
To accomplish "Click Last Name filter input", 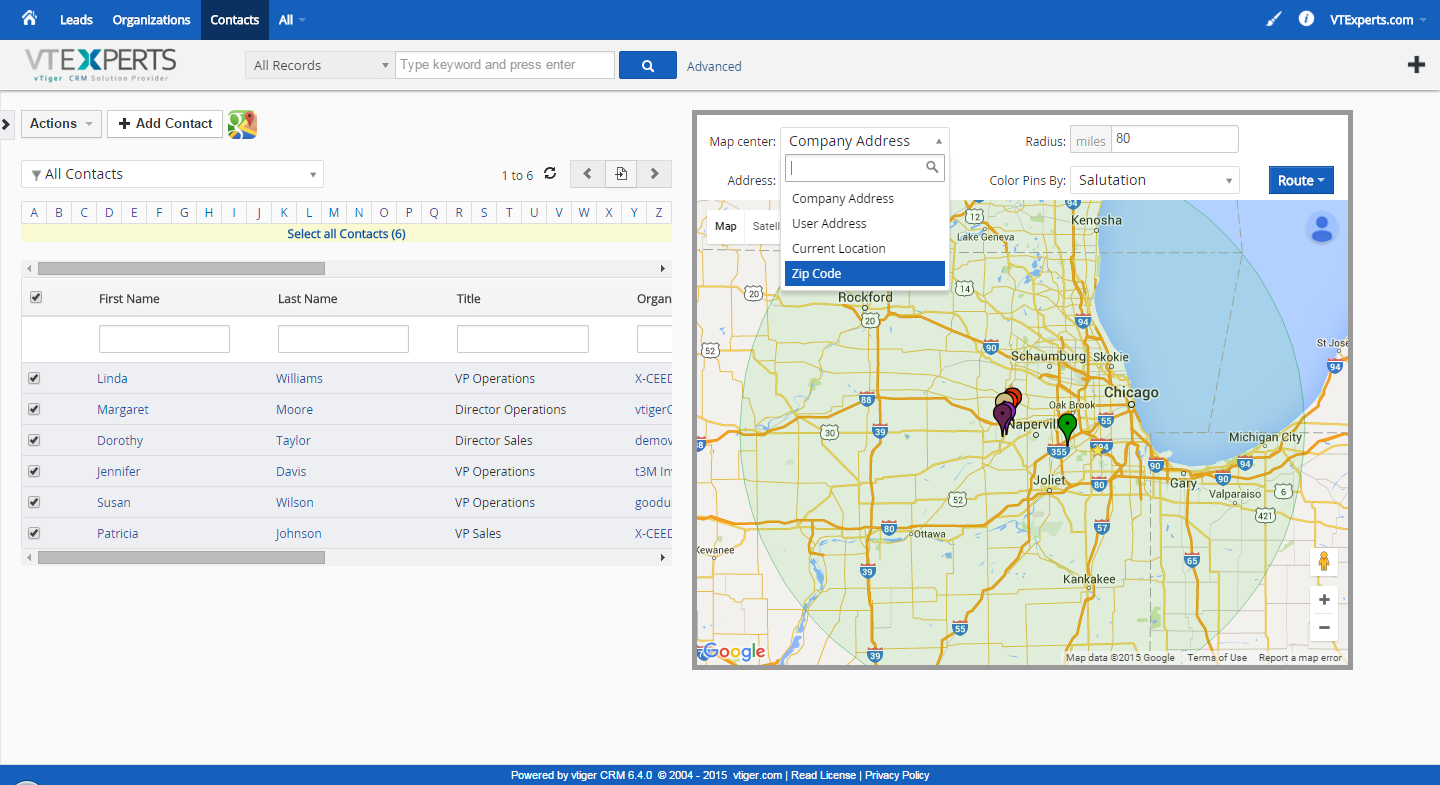I will click(343, 339).
